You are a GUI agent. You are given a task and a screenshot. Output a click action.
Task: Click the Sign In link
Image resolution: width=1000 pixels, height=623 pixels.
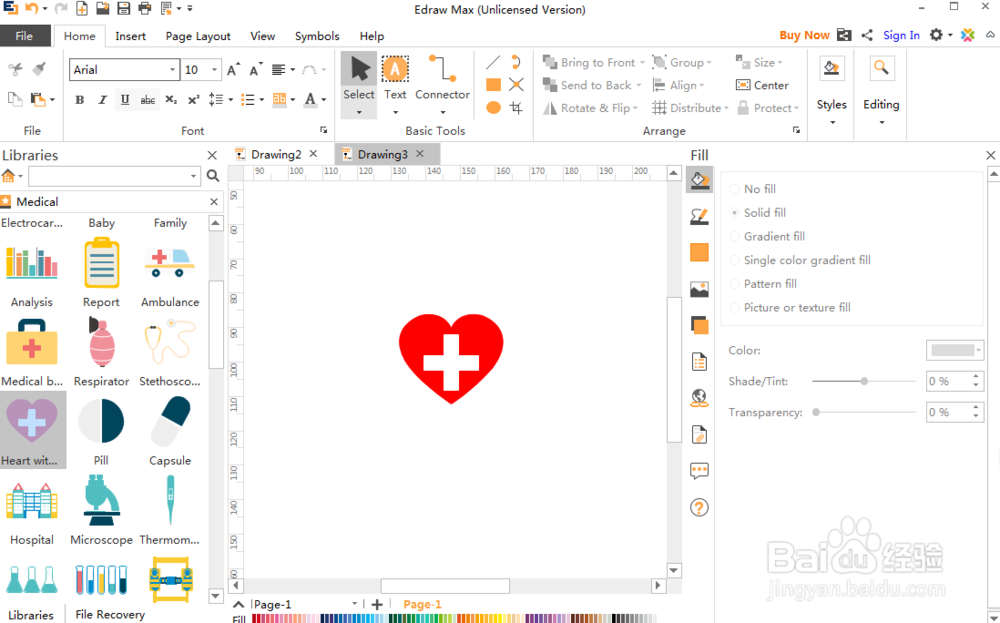tap(901, 35)
